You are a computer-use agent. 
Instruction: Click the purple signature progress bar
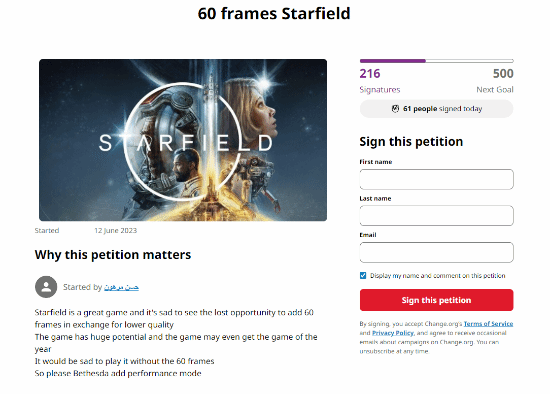click(436, 61)
